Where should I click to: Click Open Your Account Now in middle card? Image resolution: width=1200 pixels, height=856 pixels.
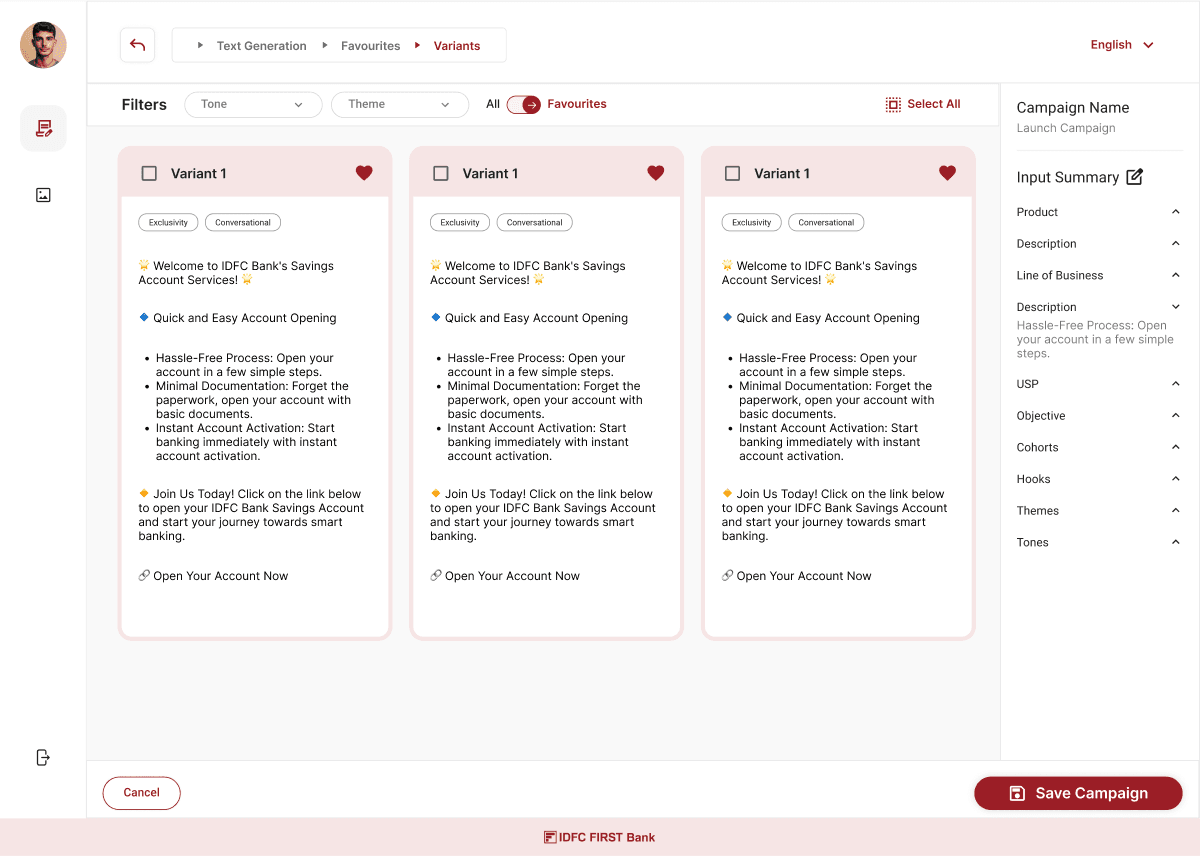pos(512,576)
